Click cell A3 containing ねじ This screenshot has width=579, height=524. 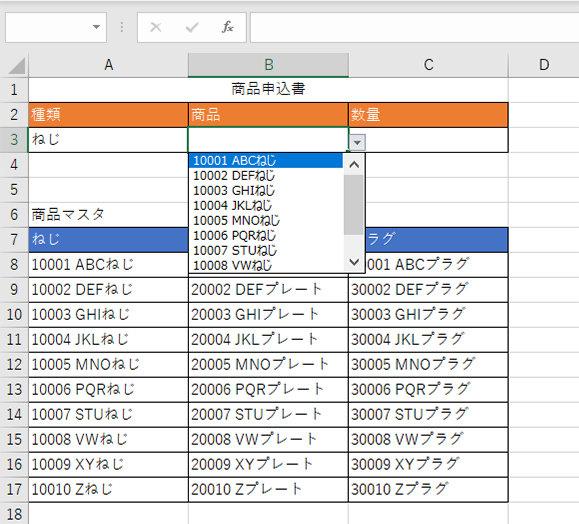point(108,140)
